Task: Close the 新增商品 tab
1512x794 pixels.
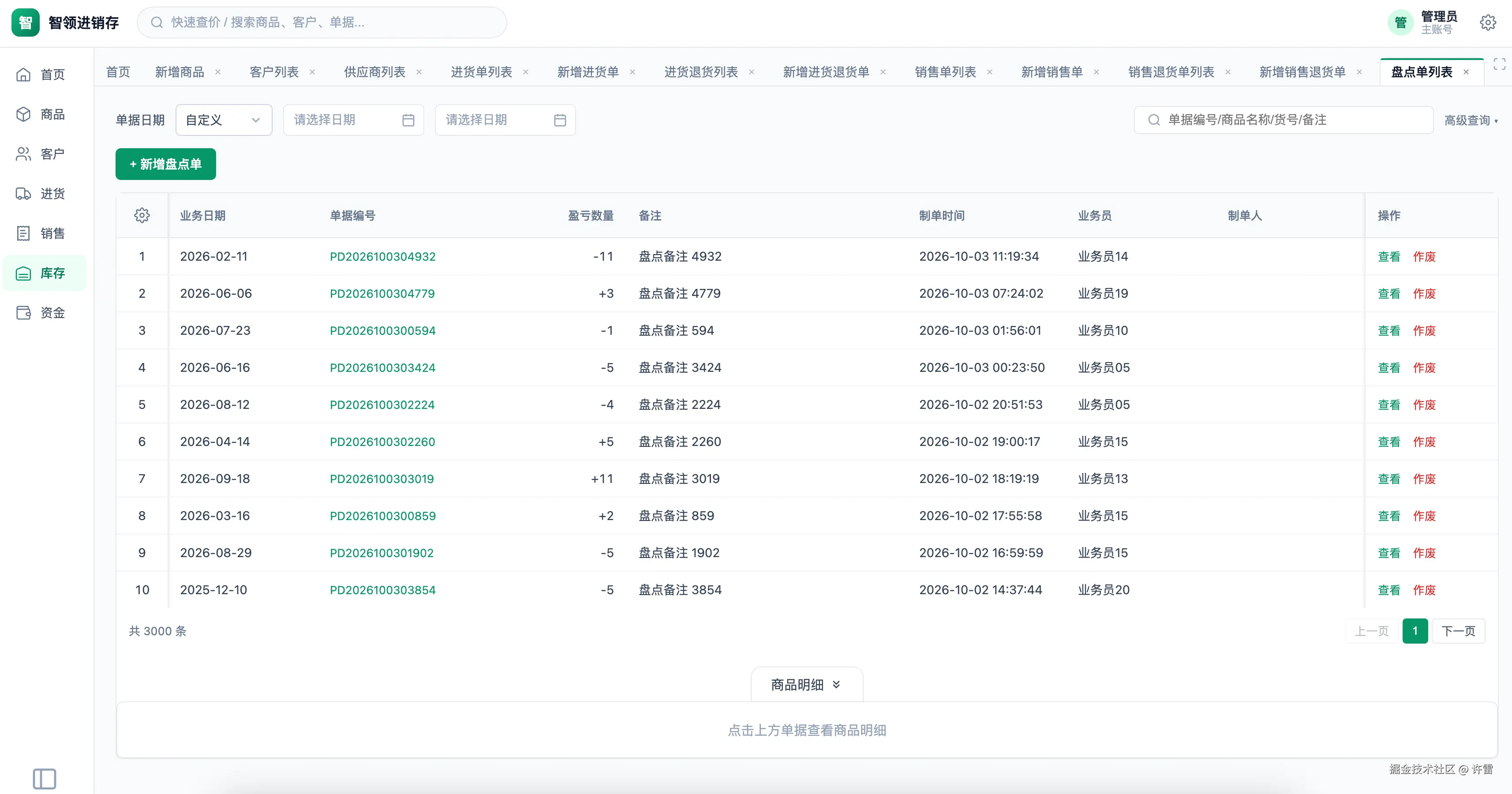Action: point(218,72)
